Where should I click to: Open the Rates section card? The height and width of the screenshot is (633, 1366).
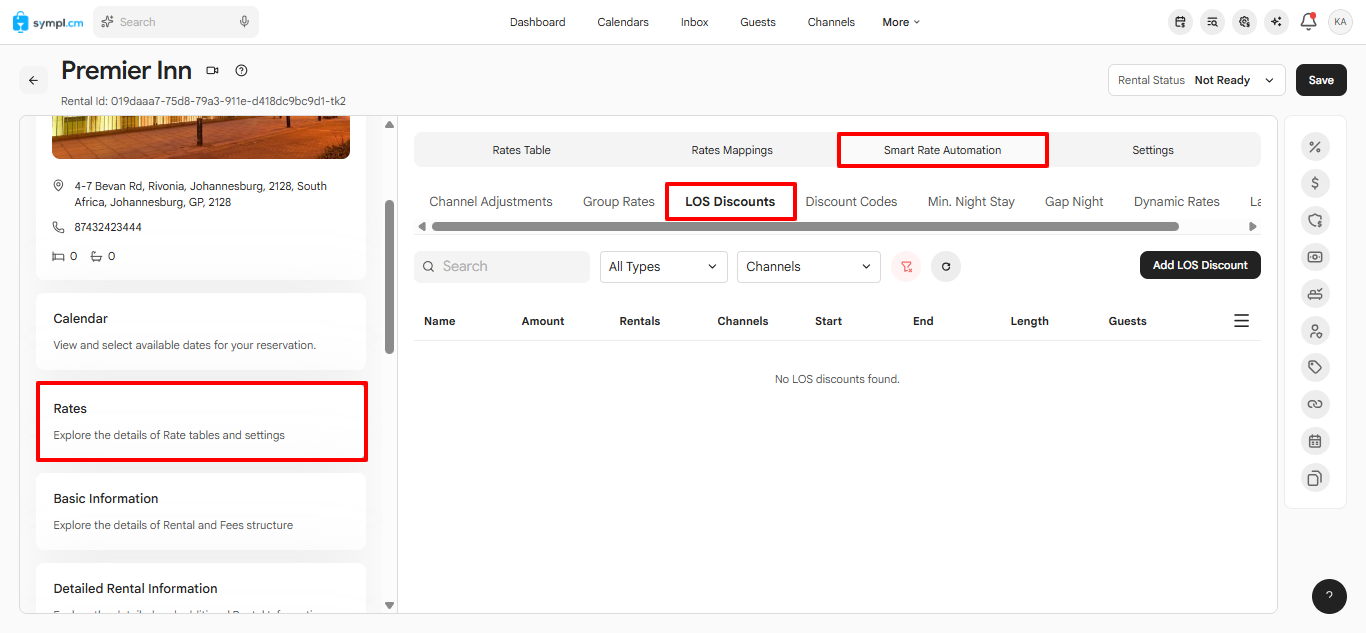[201, 421]
